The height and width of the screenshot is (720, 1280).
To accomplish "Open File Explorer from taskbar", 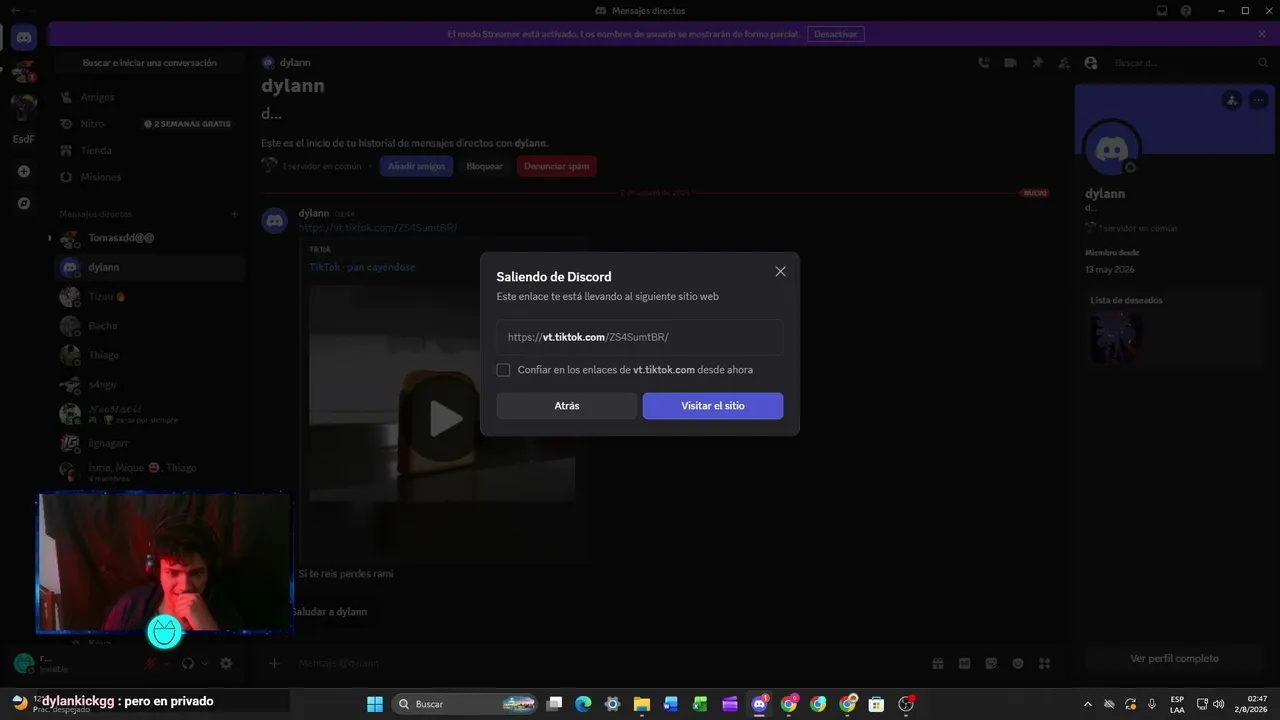I will (x=642, y=704).
